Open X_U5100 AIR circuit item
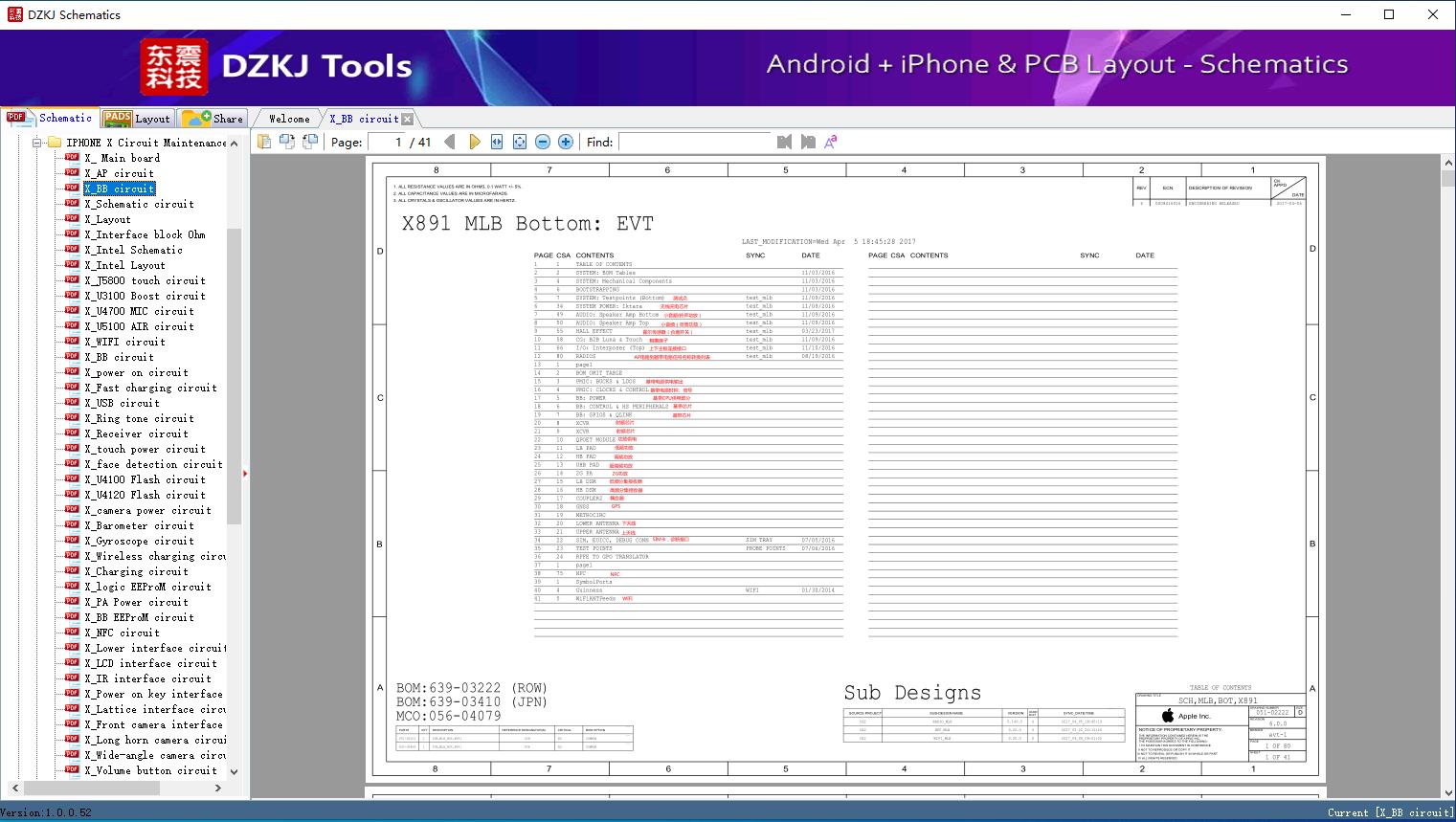The image size is (1456, 822). (x=139, y=326)
